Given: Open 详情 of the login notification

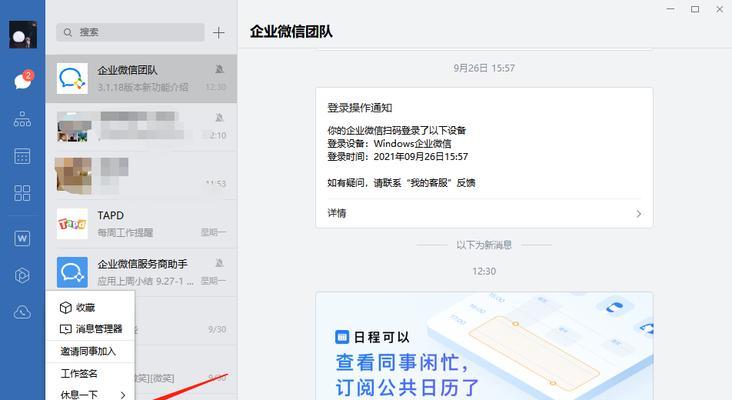Looking at the screenshot, I should [484, 214].
